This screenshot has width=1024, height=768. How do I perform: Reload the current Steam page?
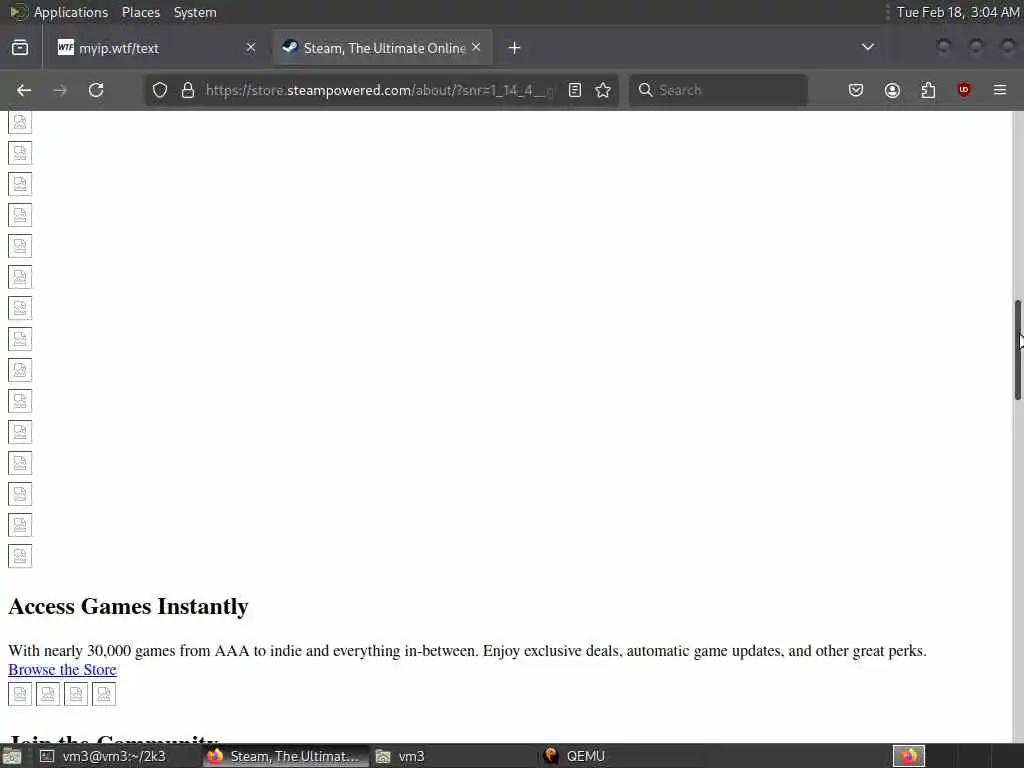coord(96,90)
